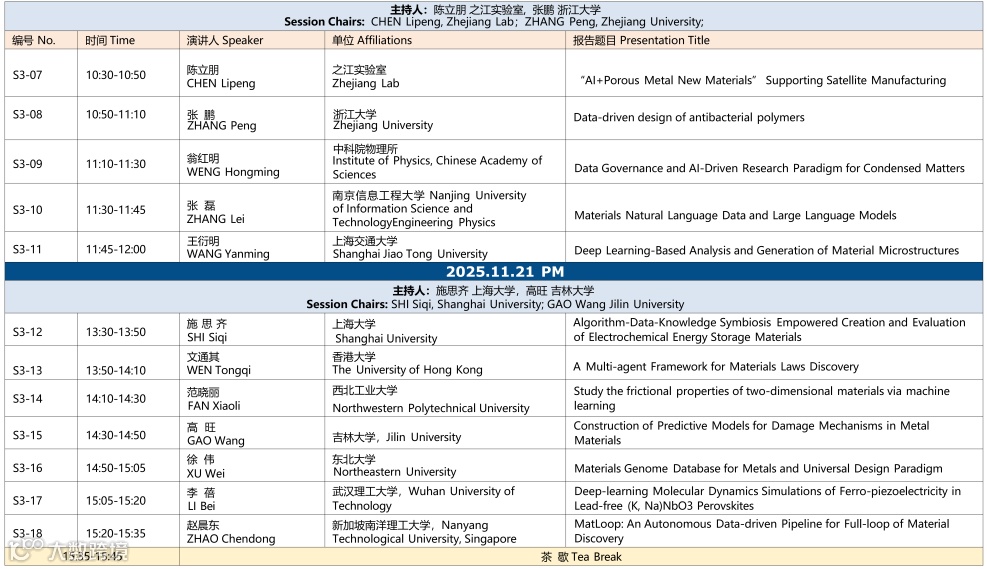This screenshot has height=569, width=987.
Task: Select Nanyang Technological University affiliation
Action: (x=424, y=532)
